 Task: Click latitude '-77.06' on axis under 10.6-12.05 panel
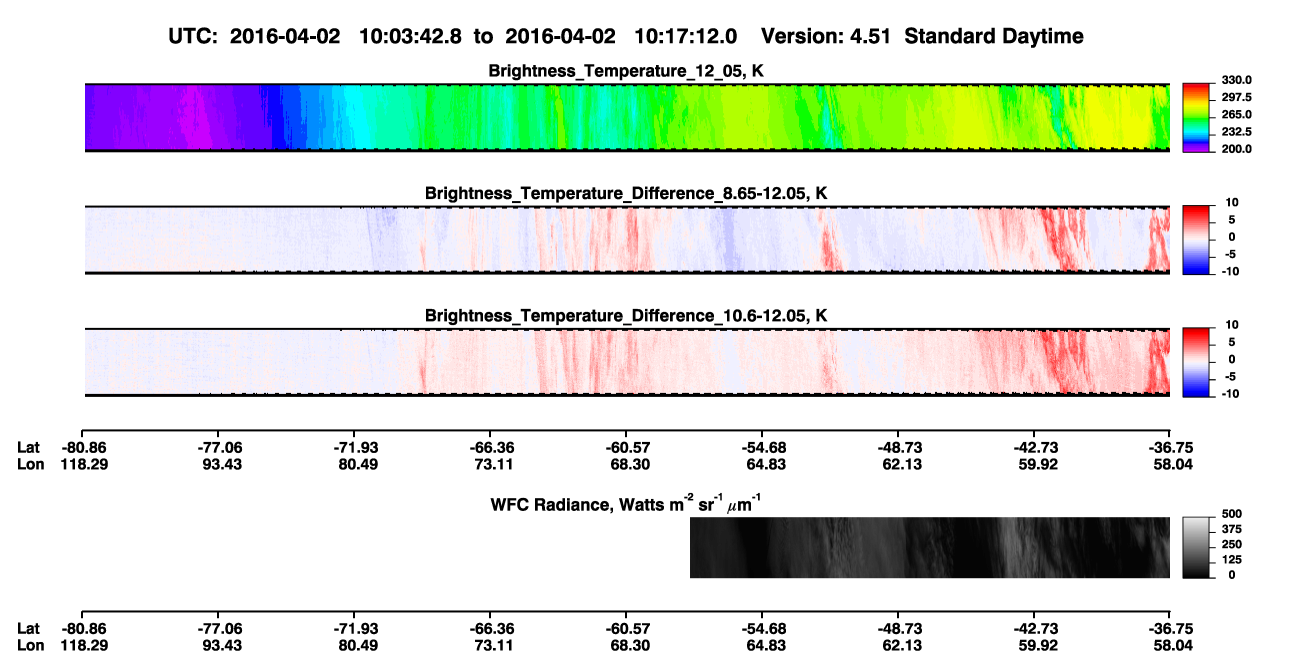pos(221,446)
